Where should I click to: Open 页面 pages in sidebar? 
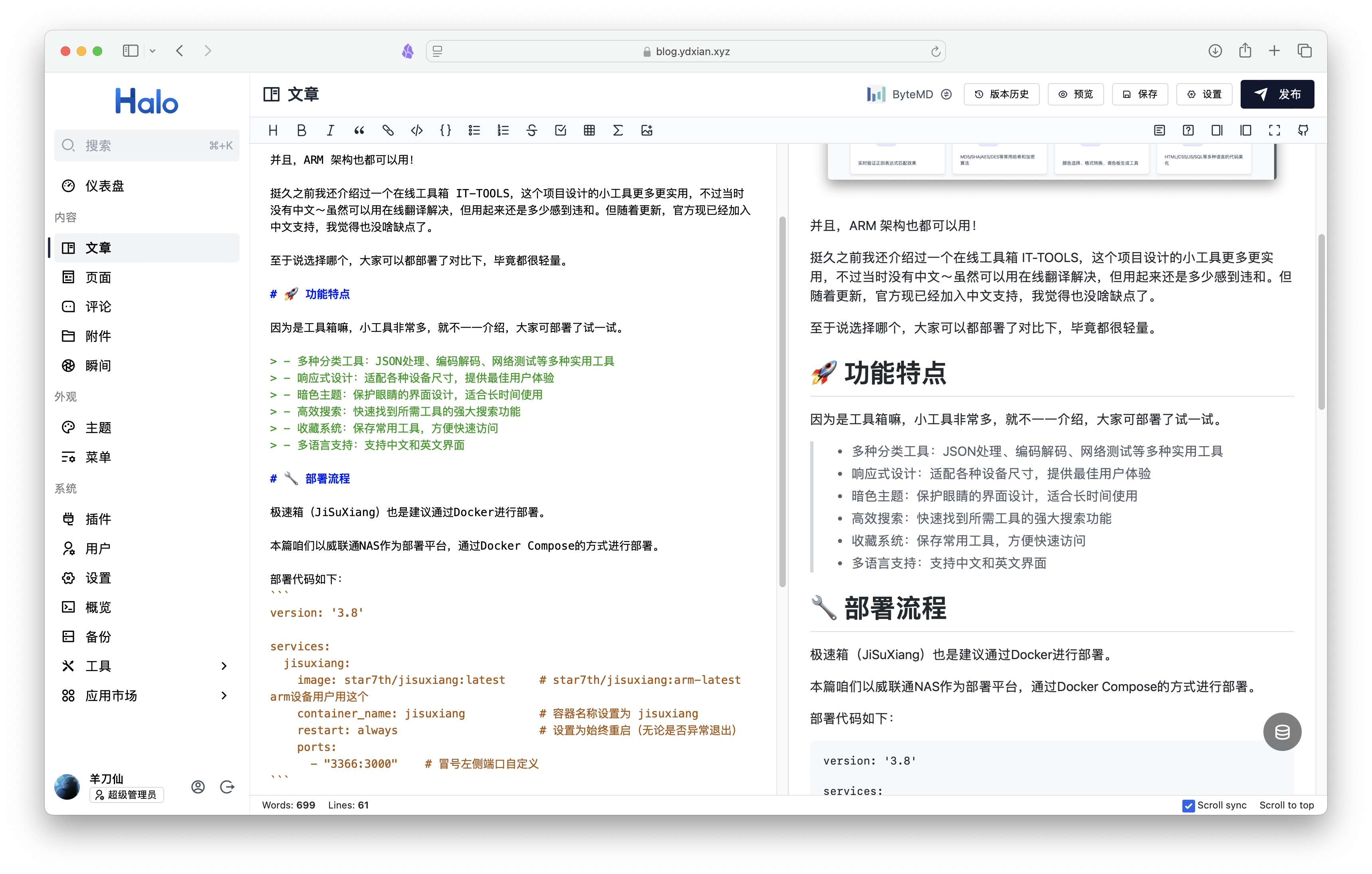click(x=147, y=278)
